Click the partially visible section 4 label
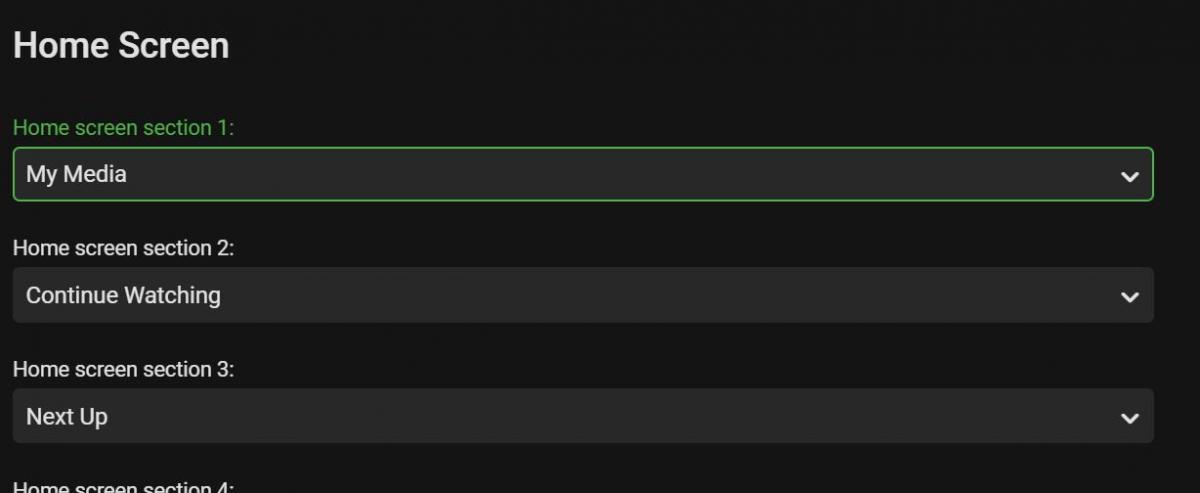This screenshot has height=493, width=1200. pyautogui.click(x=123, y=487)
